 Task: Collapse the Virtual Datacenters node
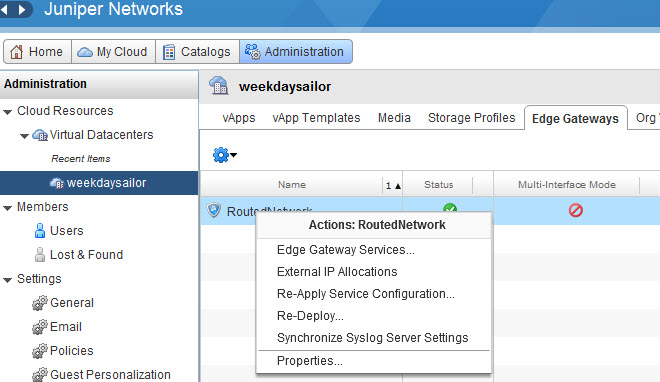24,135
